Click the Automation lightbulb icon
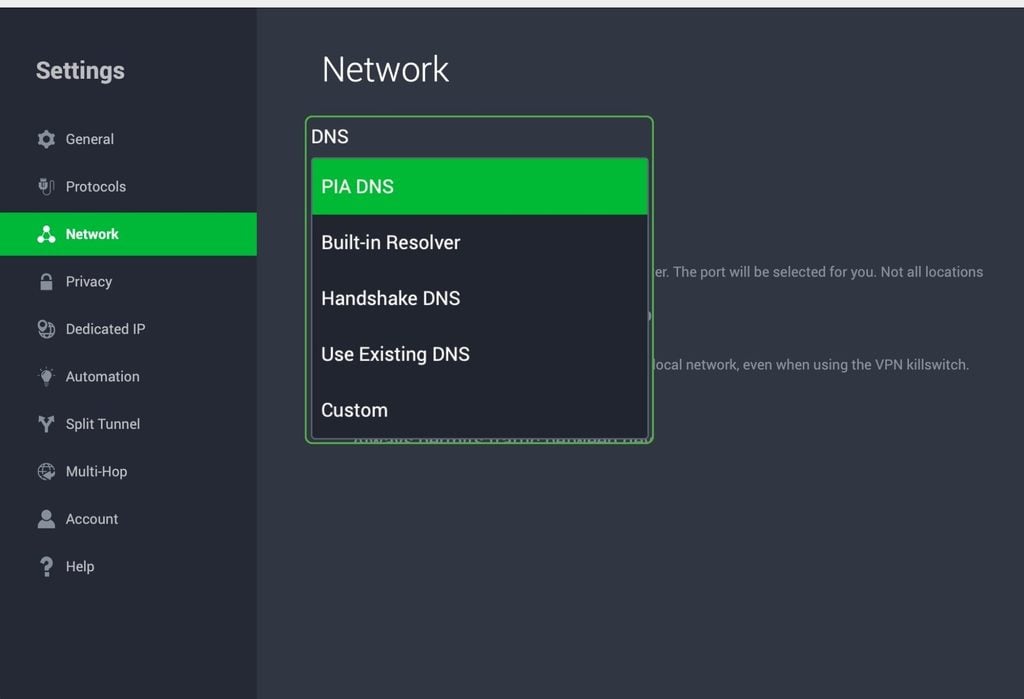The image size is (1024, 699). (46, 377)
